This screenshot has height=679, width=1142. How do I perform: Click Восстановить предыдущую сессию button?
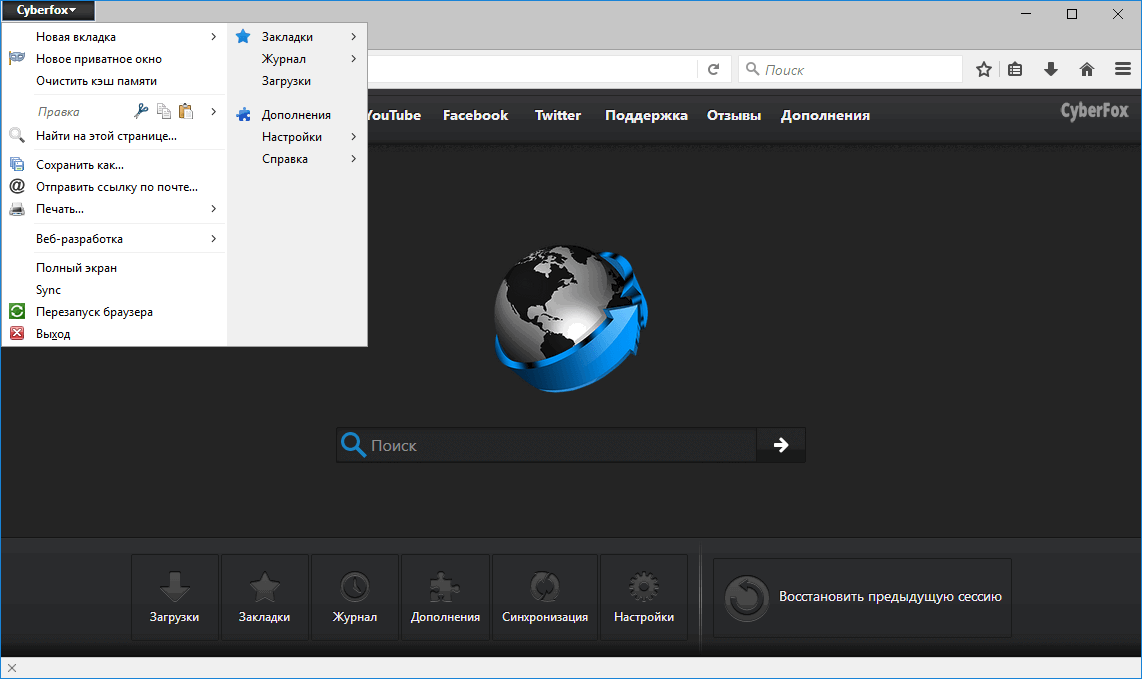pos(862,597)
